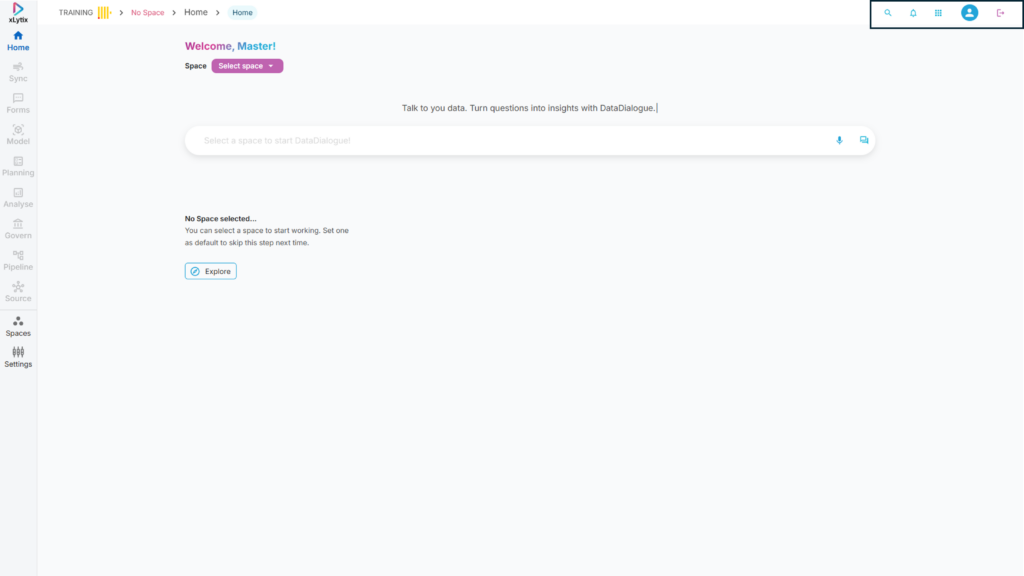
Task: Click the xLytix logo
Action: (18, 12)
